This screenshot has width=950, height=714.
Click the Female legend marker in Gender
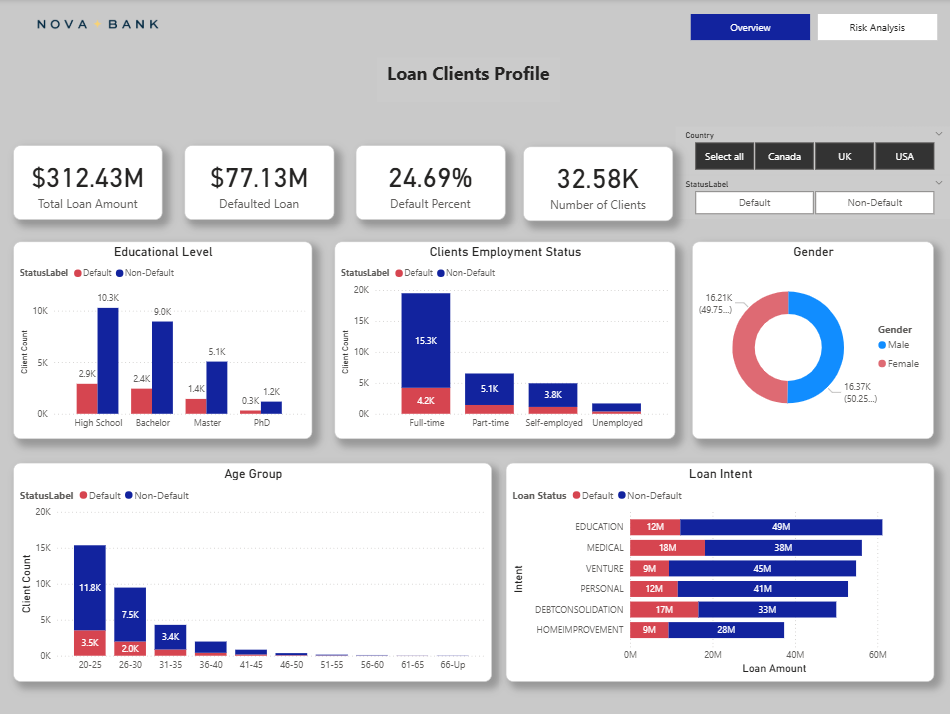point(882,364)
